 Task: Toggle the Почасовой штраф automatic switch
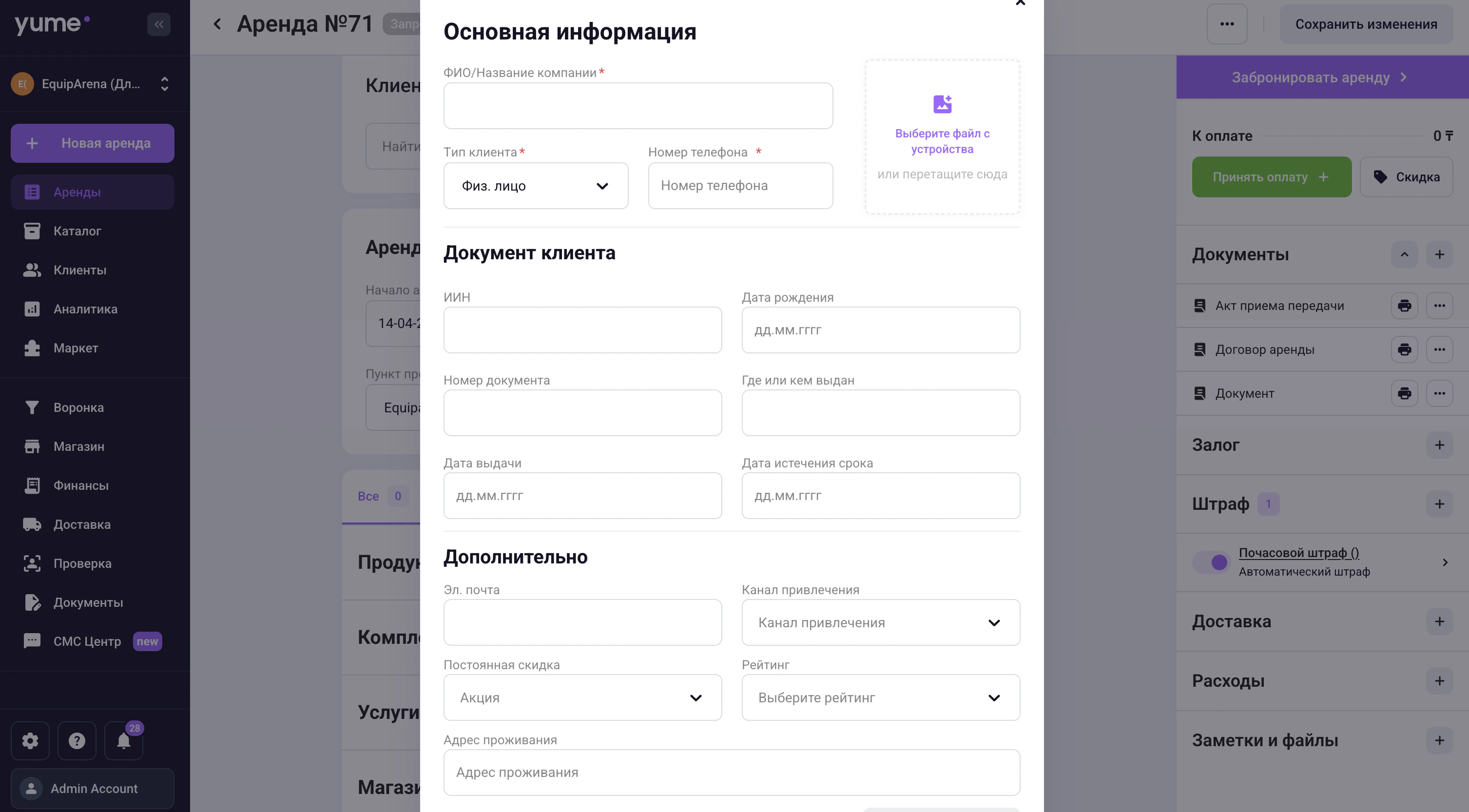[1211, 562]
